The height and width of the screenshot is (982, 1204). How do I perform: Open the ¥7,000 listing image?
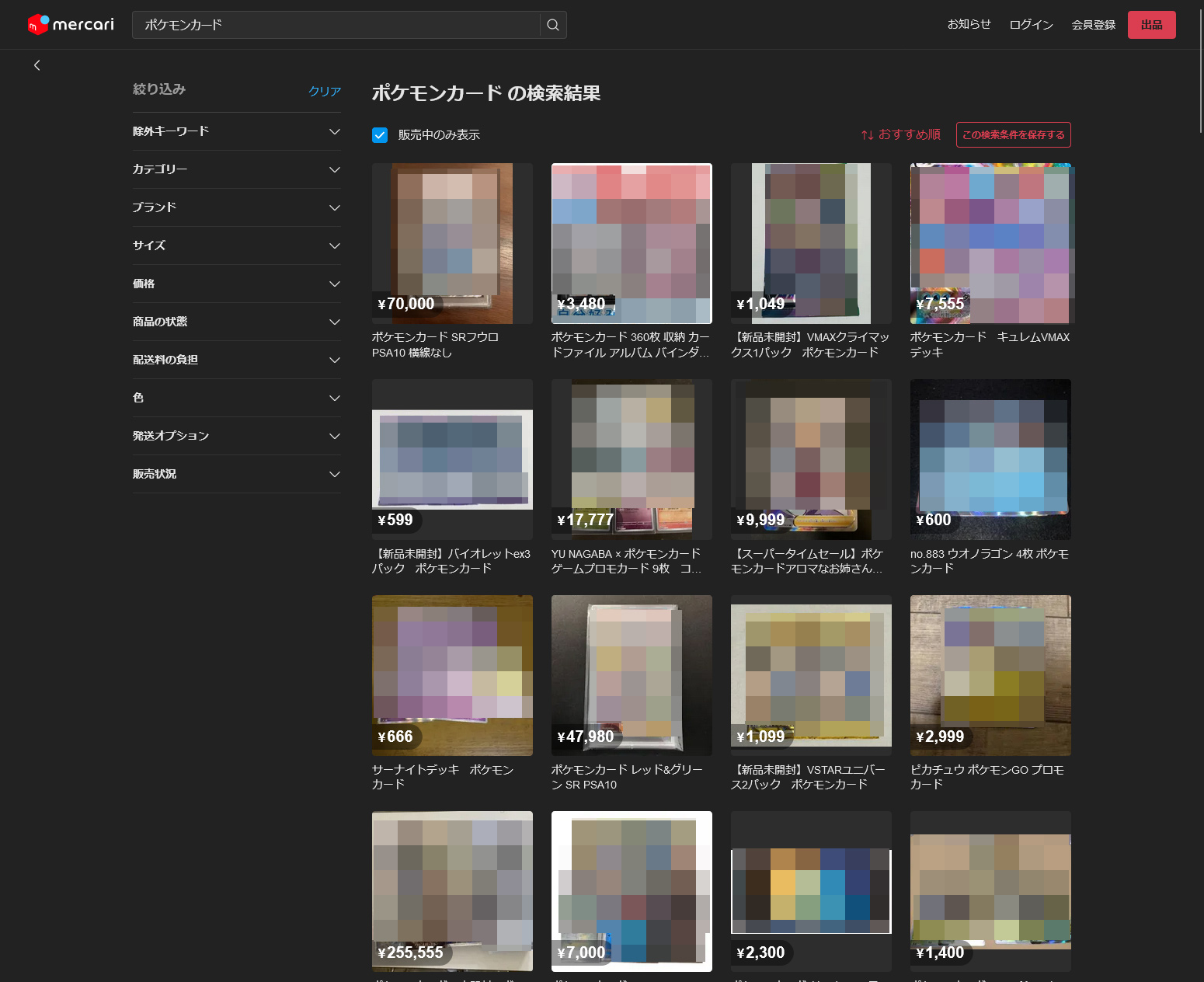632,891
